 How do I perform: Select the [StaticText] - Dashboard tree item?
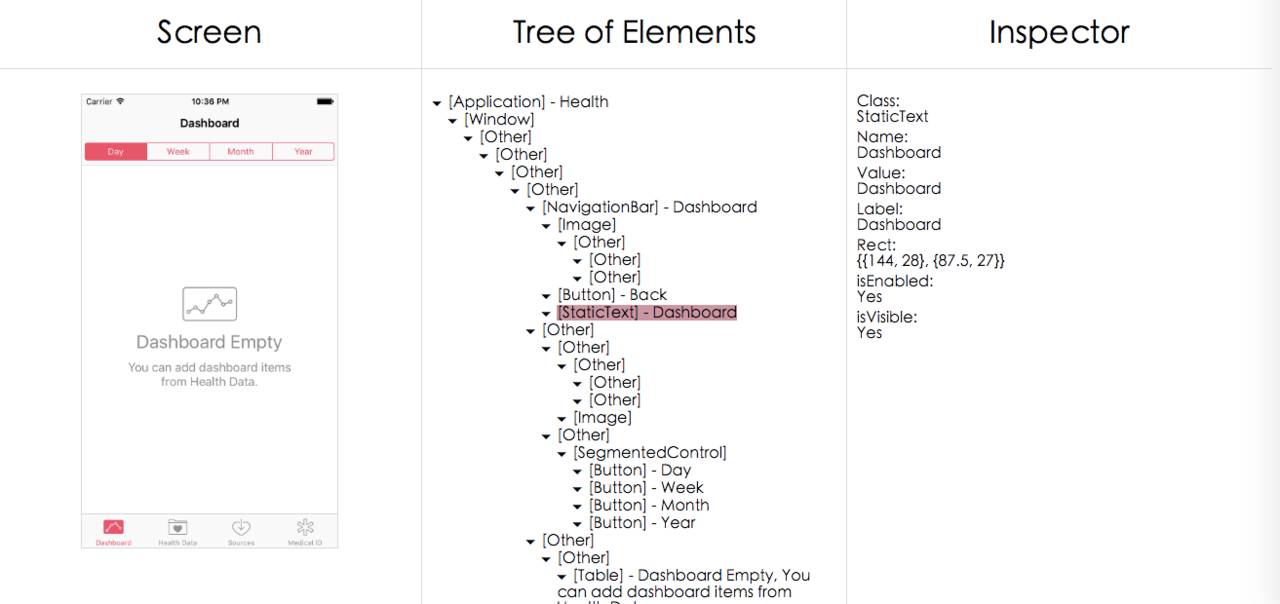(x=647, y=312)
